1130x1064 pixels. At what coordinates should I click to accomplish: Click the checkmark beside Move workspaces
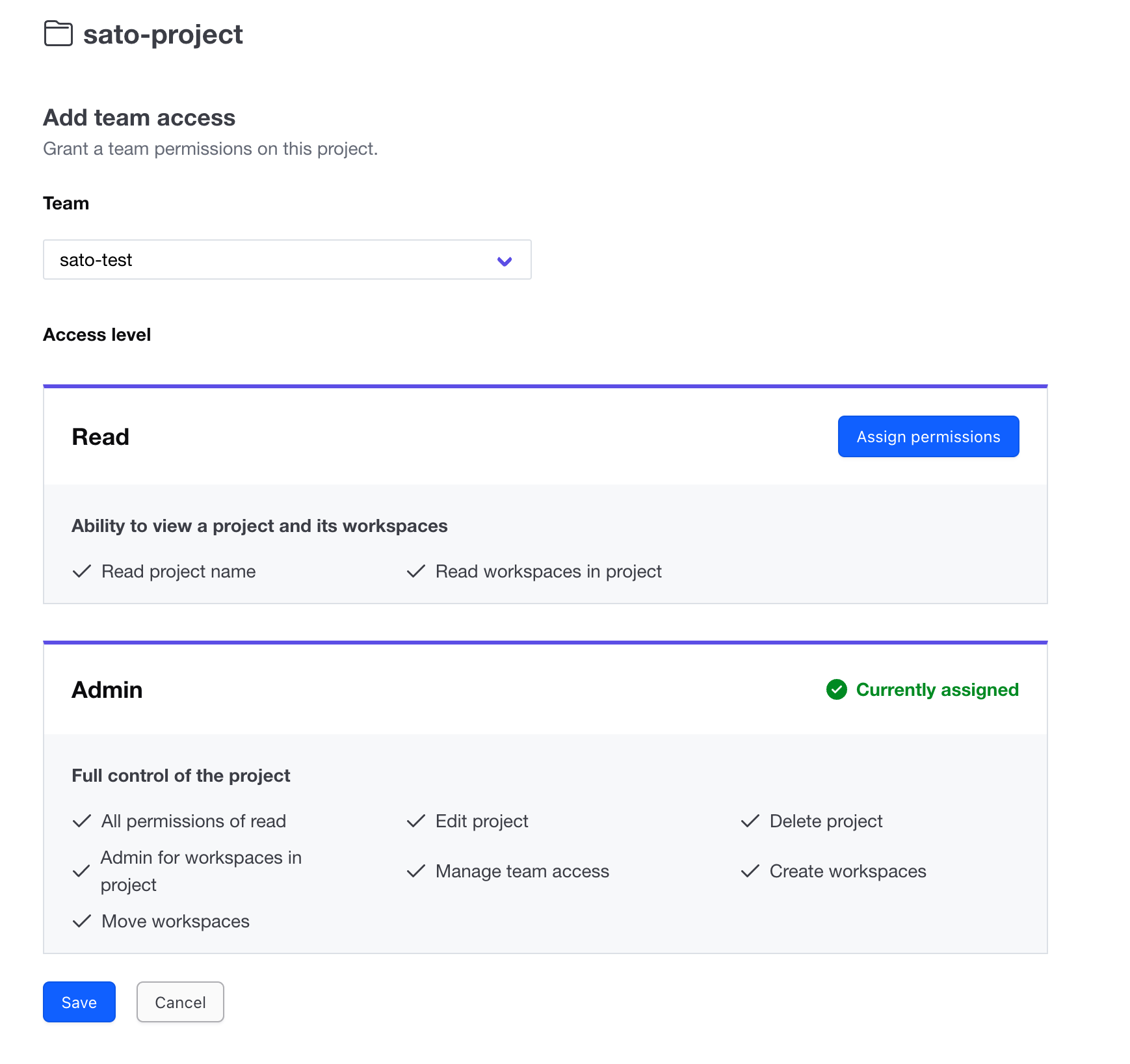pyautogui.click(x=81, y=921)
